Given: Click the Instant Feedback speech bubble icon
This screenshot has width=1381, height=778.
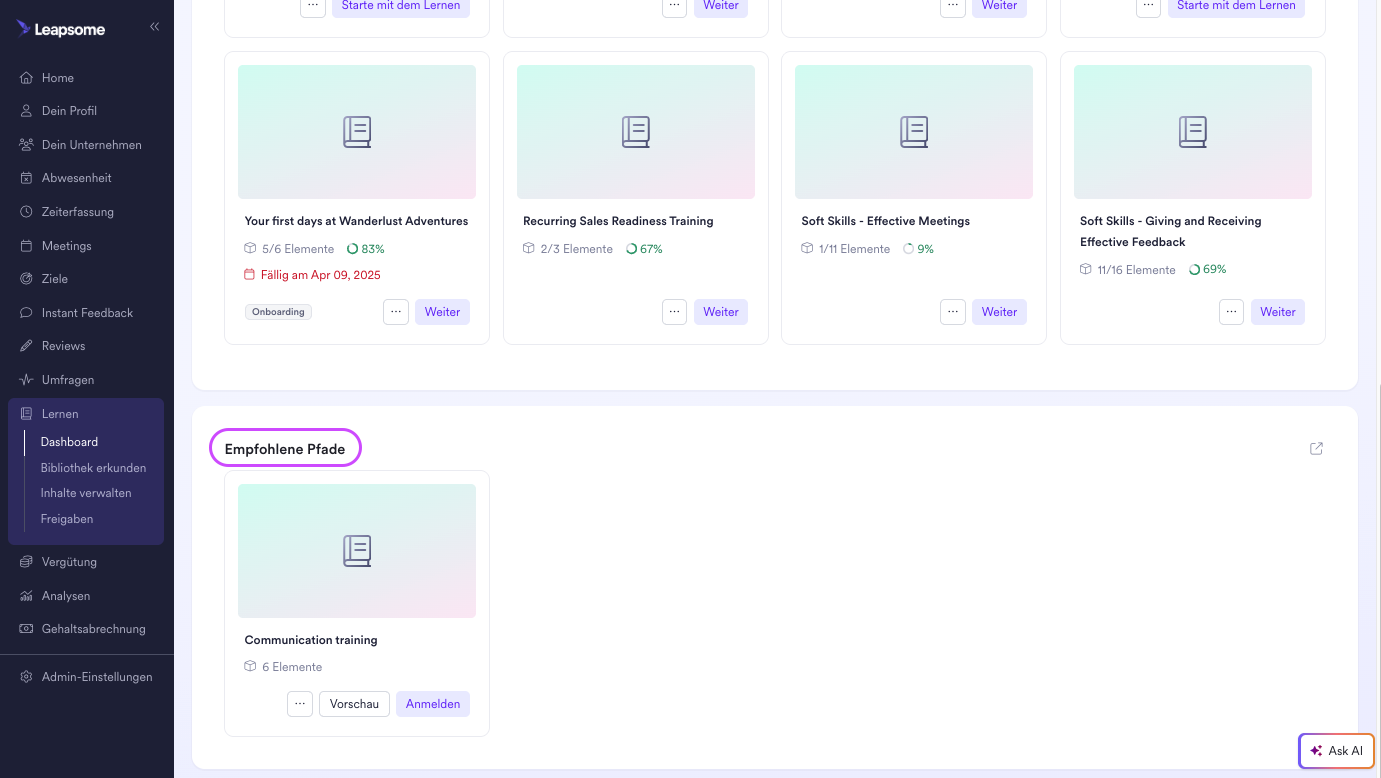Looking at the screenshot, I should click(27, 313).
